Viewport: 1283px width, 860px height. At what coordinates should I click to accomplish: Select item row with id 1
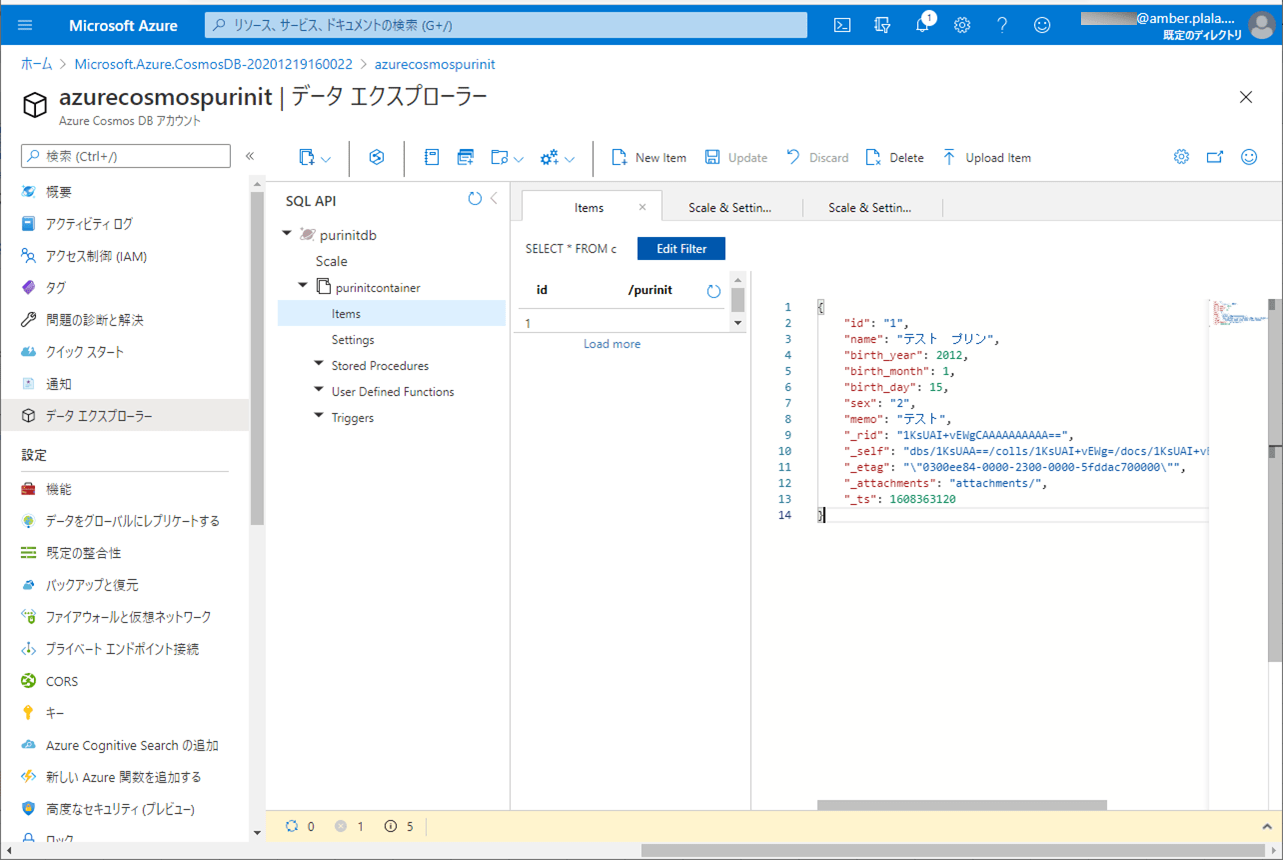tap(620, 323)
